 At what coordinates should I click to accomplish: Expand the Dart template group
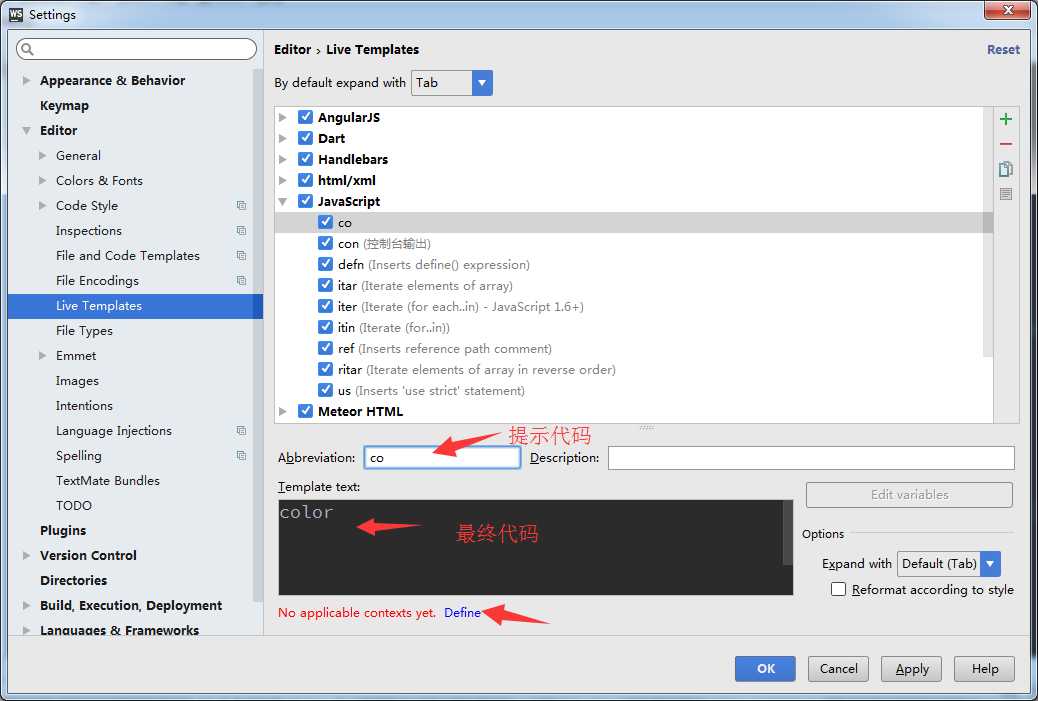pos(283,138)
